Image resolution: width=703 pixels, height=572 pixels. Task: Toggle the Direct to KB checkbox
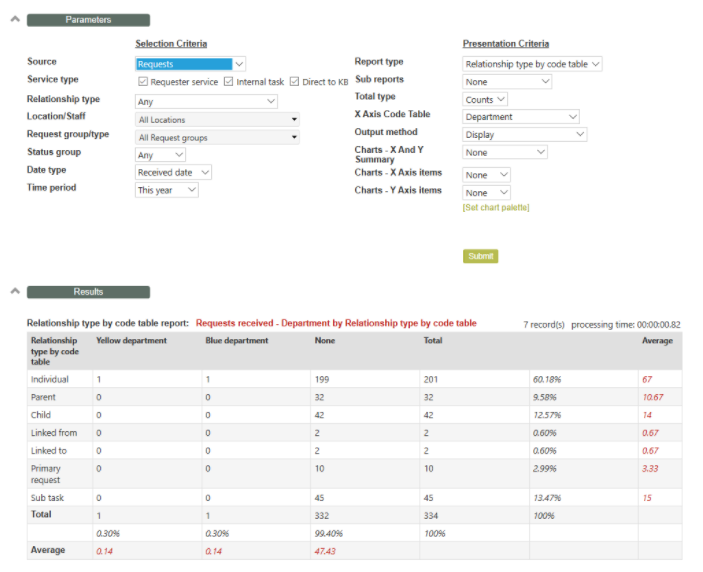click(294, 82)
